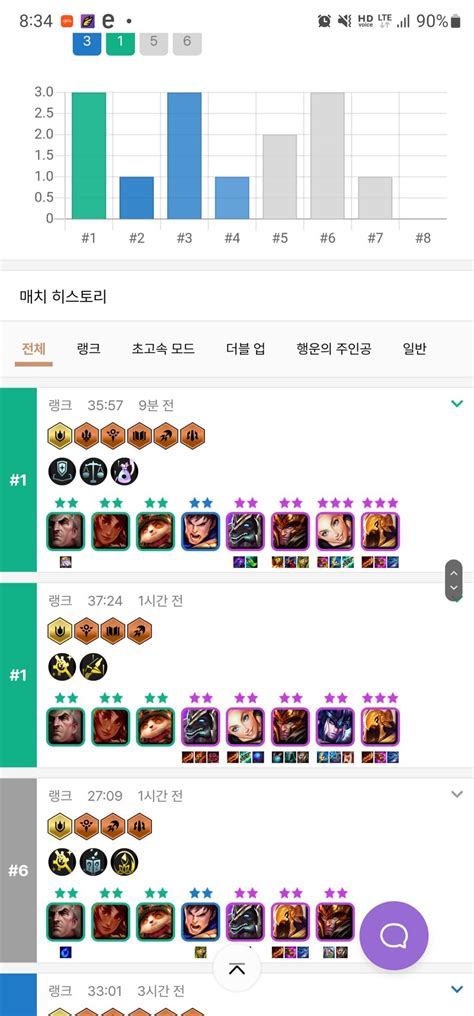Expand the #6 match details chevron
The width and height of the screenshot is (474, 1016).
pyautogui.click(x=457, y=794)
